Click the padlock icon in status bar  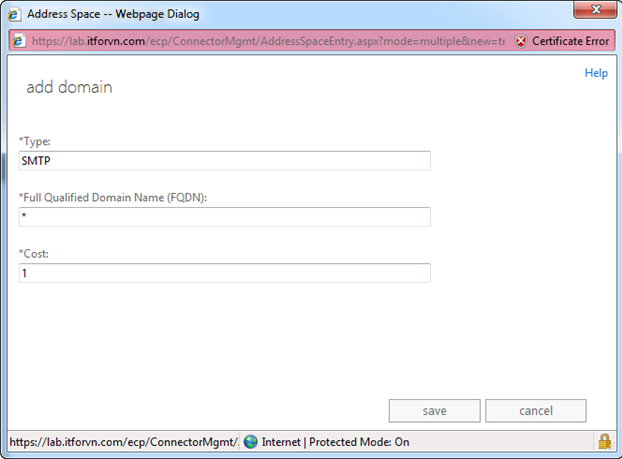point(603,442)
